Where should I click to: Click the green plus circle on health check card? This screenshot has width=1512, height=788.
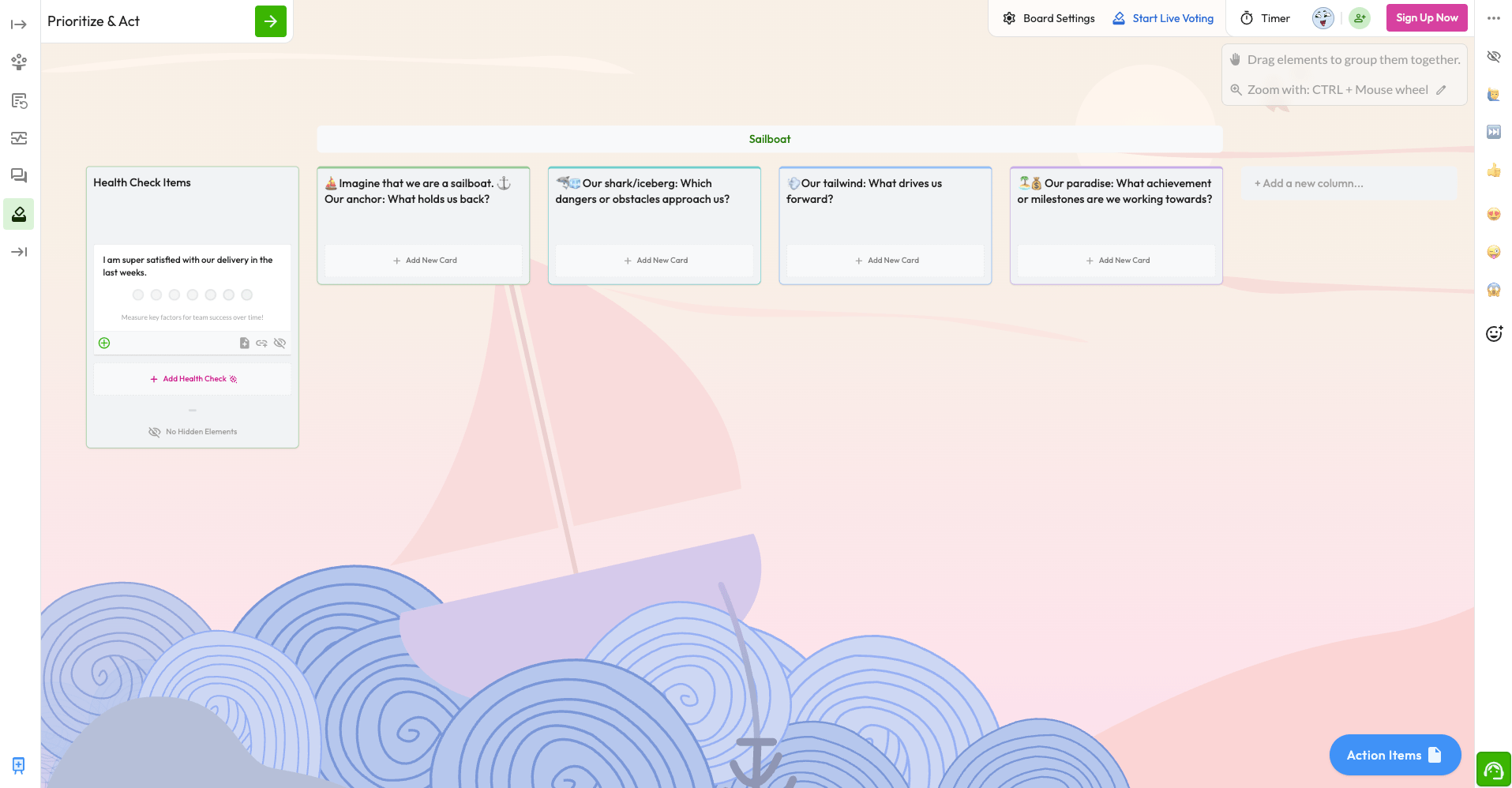click(x=104, y=343)
